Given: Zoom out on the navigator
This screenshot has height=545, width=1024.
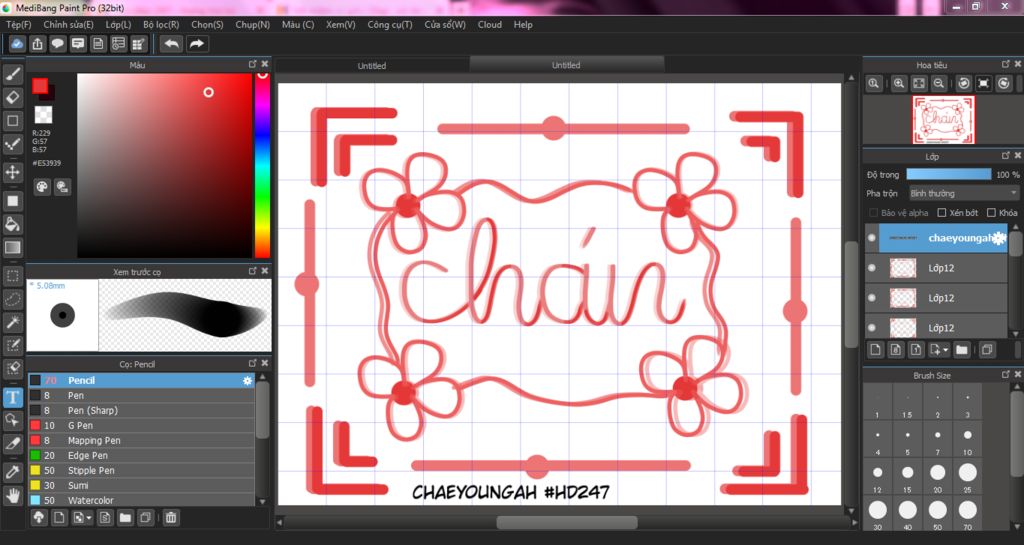Looking at the screenshot, I should (x=938, y=84).
